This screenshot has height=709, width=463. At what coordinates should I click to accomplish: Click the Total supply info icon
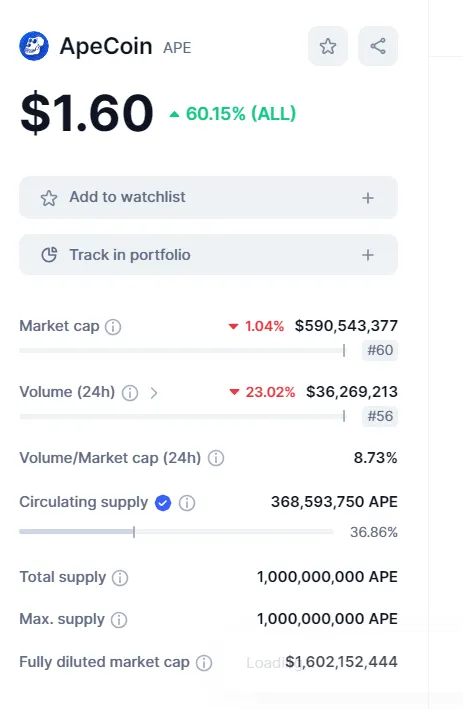(x=120, y=577)
